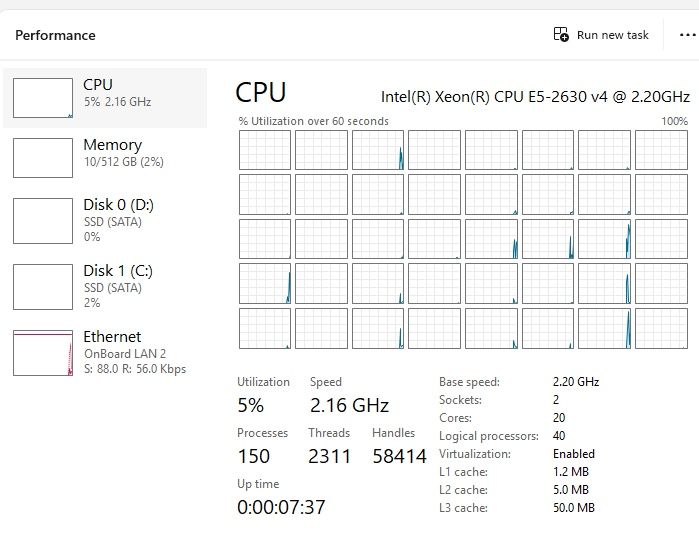Click the bottom-right logical processor graph

pos(661,329)
